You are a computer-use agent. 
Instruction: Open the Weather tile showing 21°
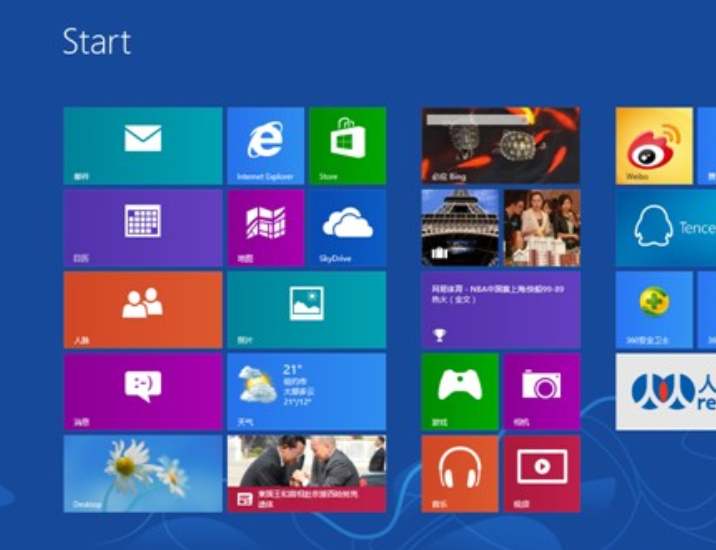(306, 392)
